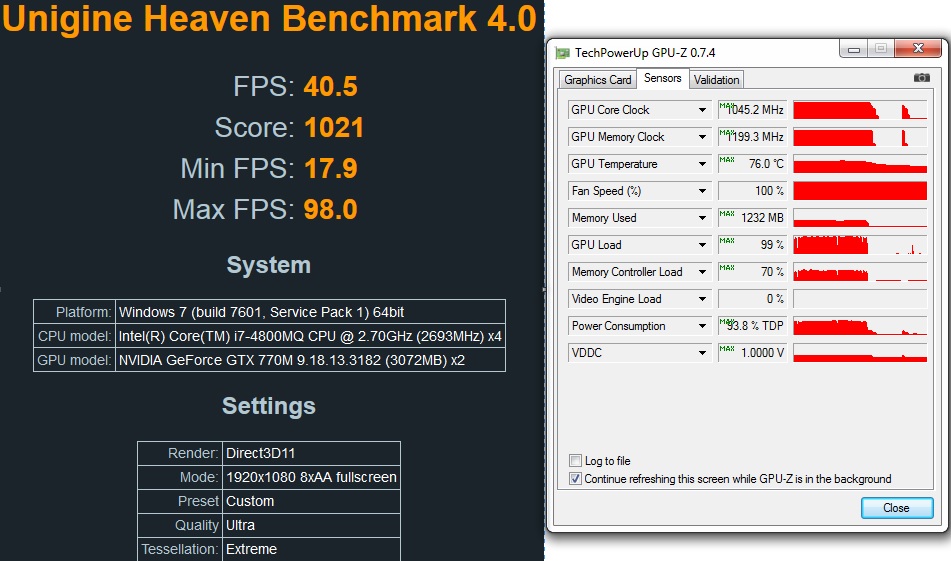The width and height of the screenshot is (951, 561).
Task: Click the GPU Temperature history graph
Action: click(x=860, y=164)
